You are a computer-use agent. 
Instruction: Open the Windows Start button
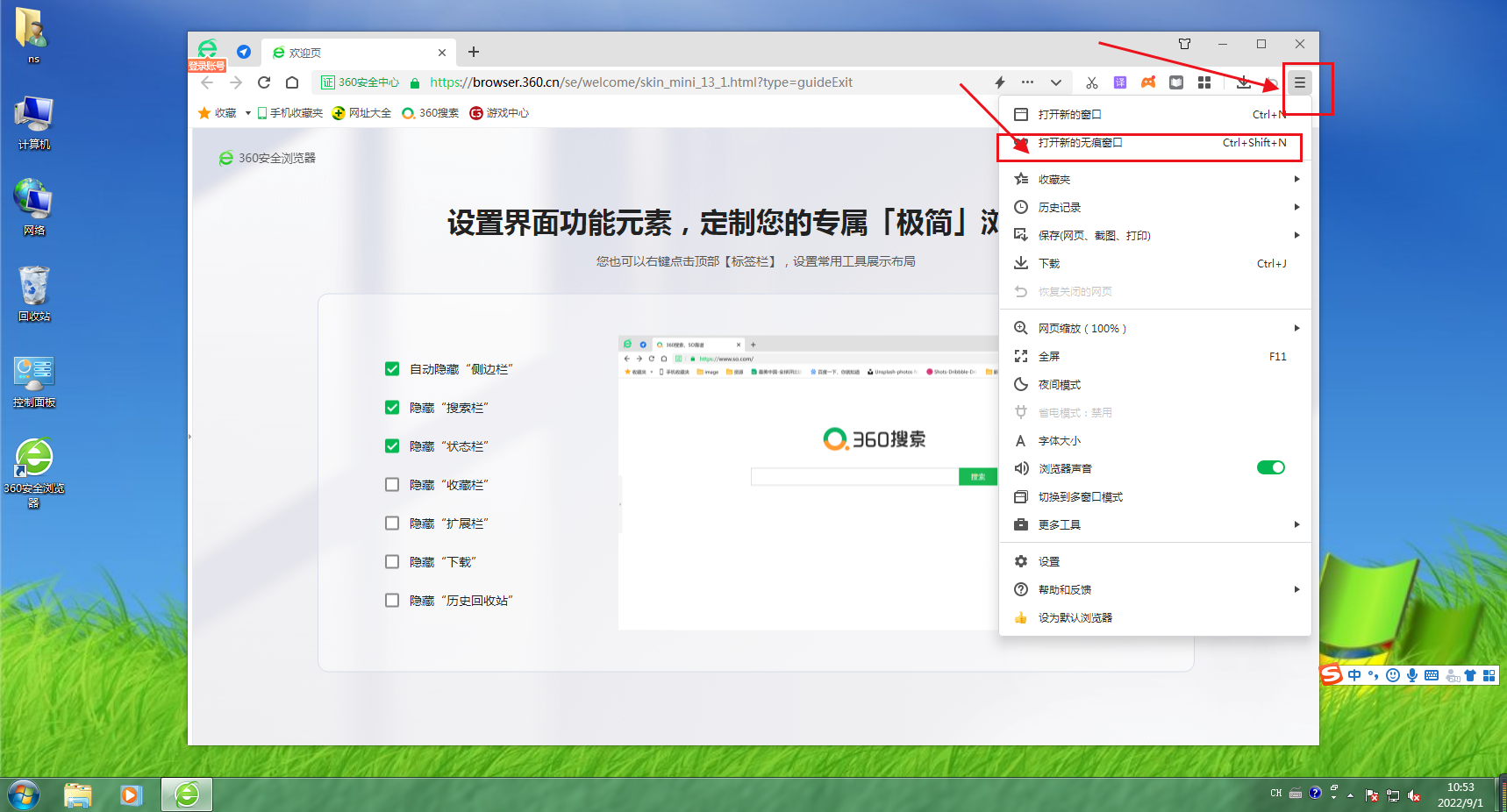(24, 795)
